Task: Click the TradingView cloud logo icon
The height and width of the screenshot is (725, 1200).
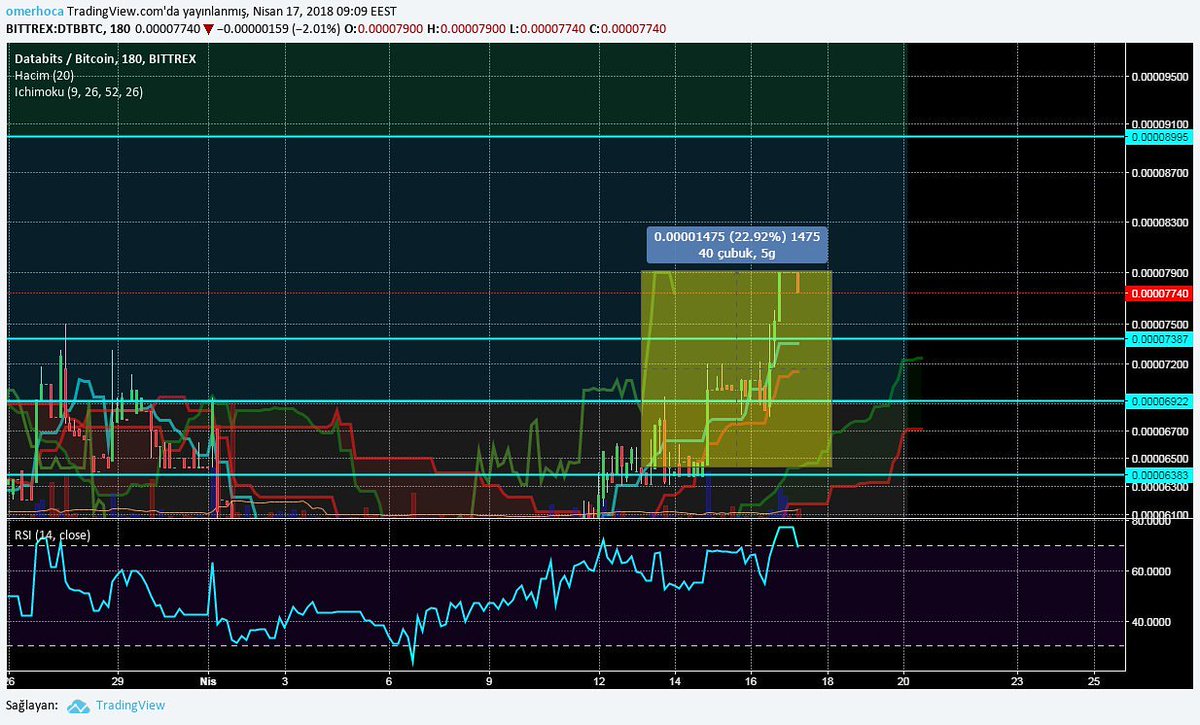Action: [77, 705]
